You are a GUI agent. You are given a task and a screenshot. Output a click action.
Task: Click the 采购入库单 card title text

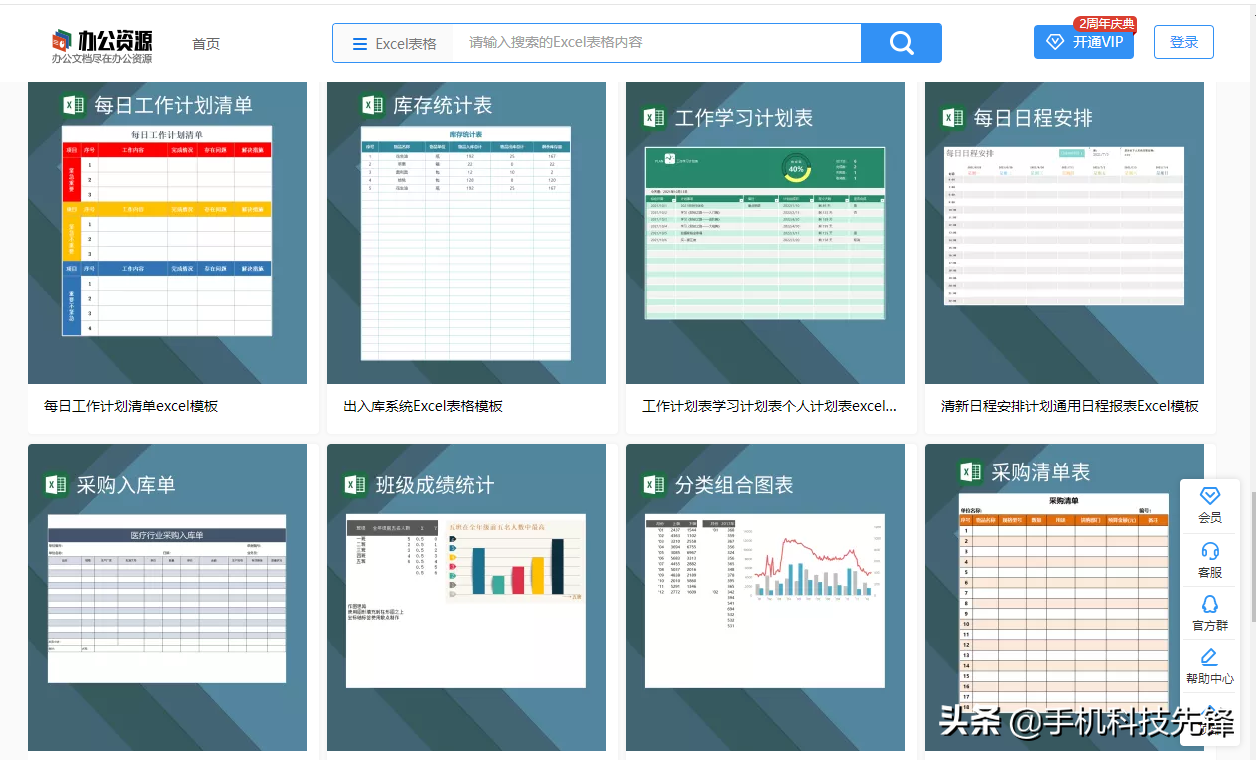(126, 485)
